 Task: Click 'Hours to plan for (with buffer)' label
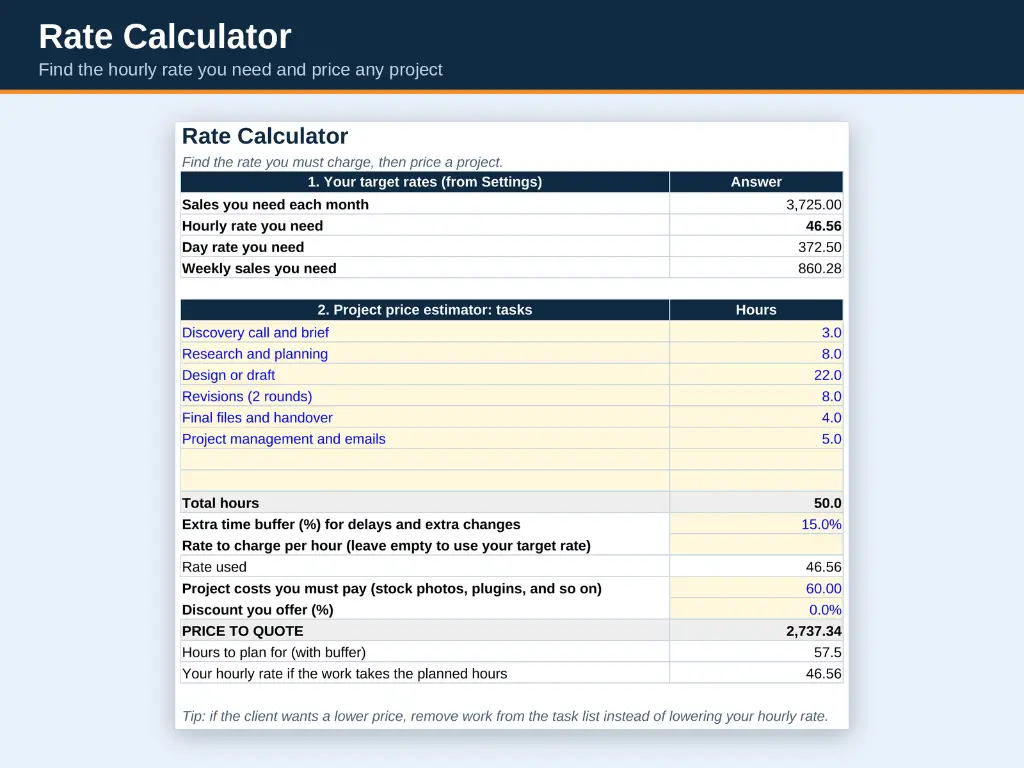(274, 652)
